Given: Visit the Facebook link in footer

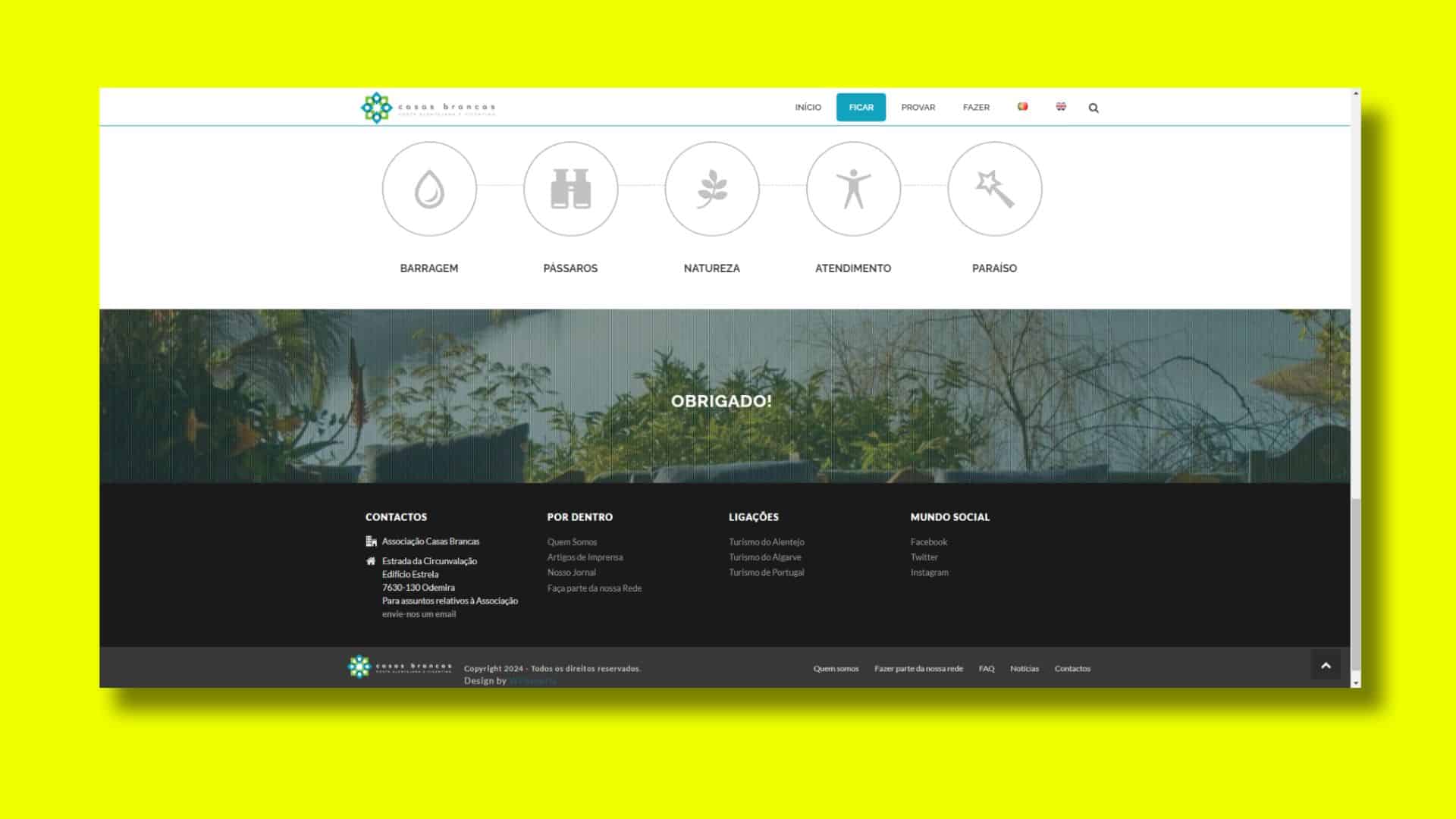Looking at the screenshot, I should [928, 542].
